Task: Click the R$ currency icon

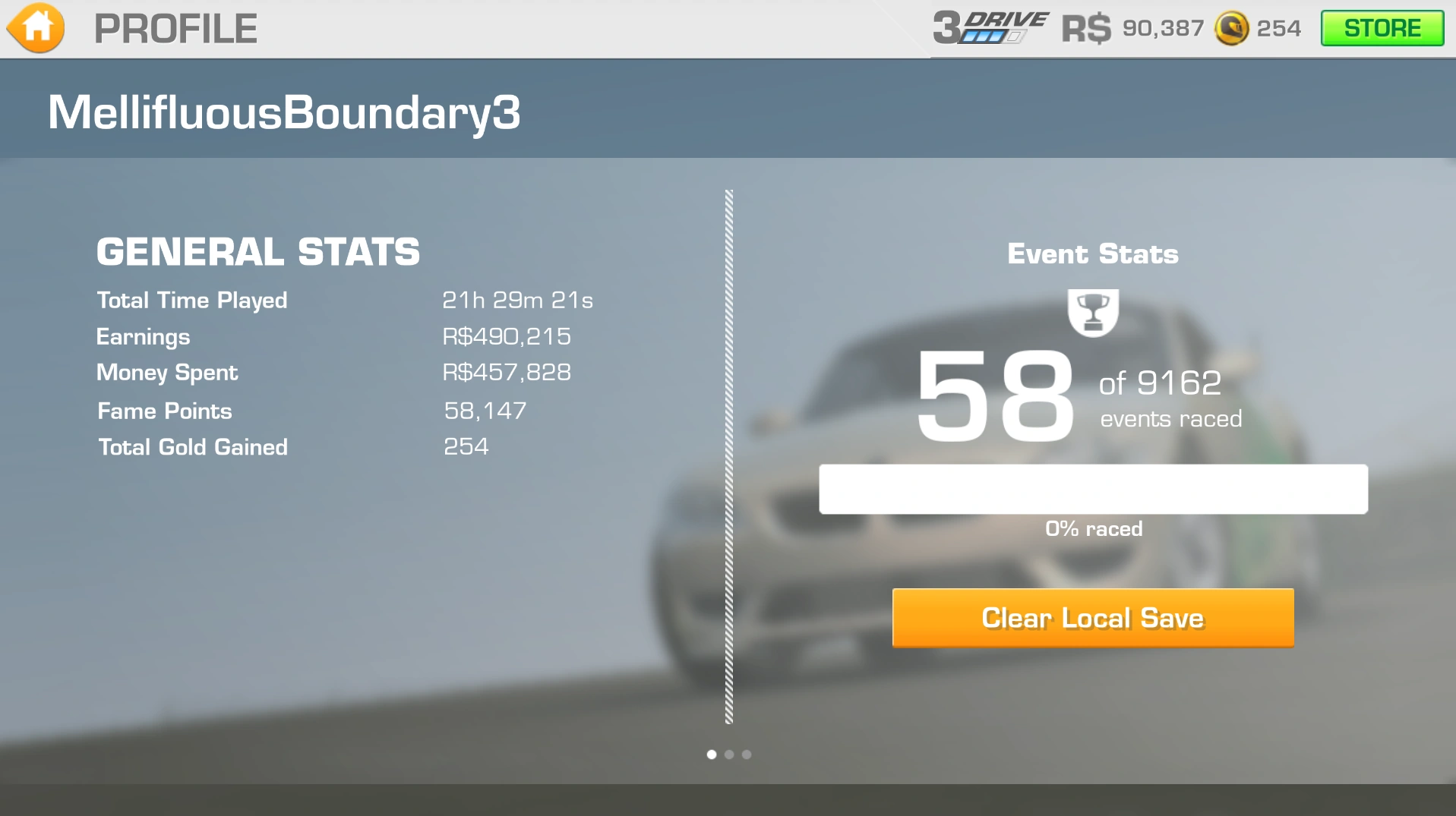Action: pyautogui.click(x=1085, y=29)
